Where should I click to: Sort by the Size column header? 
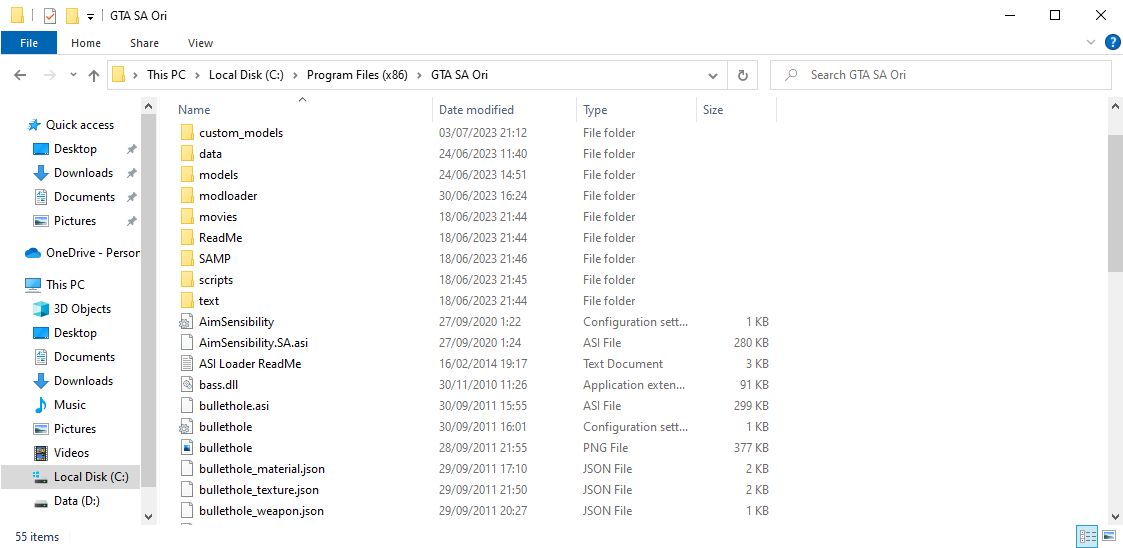click(736, 110)
